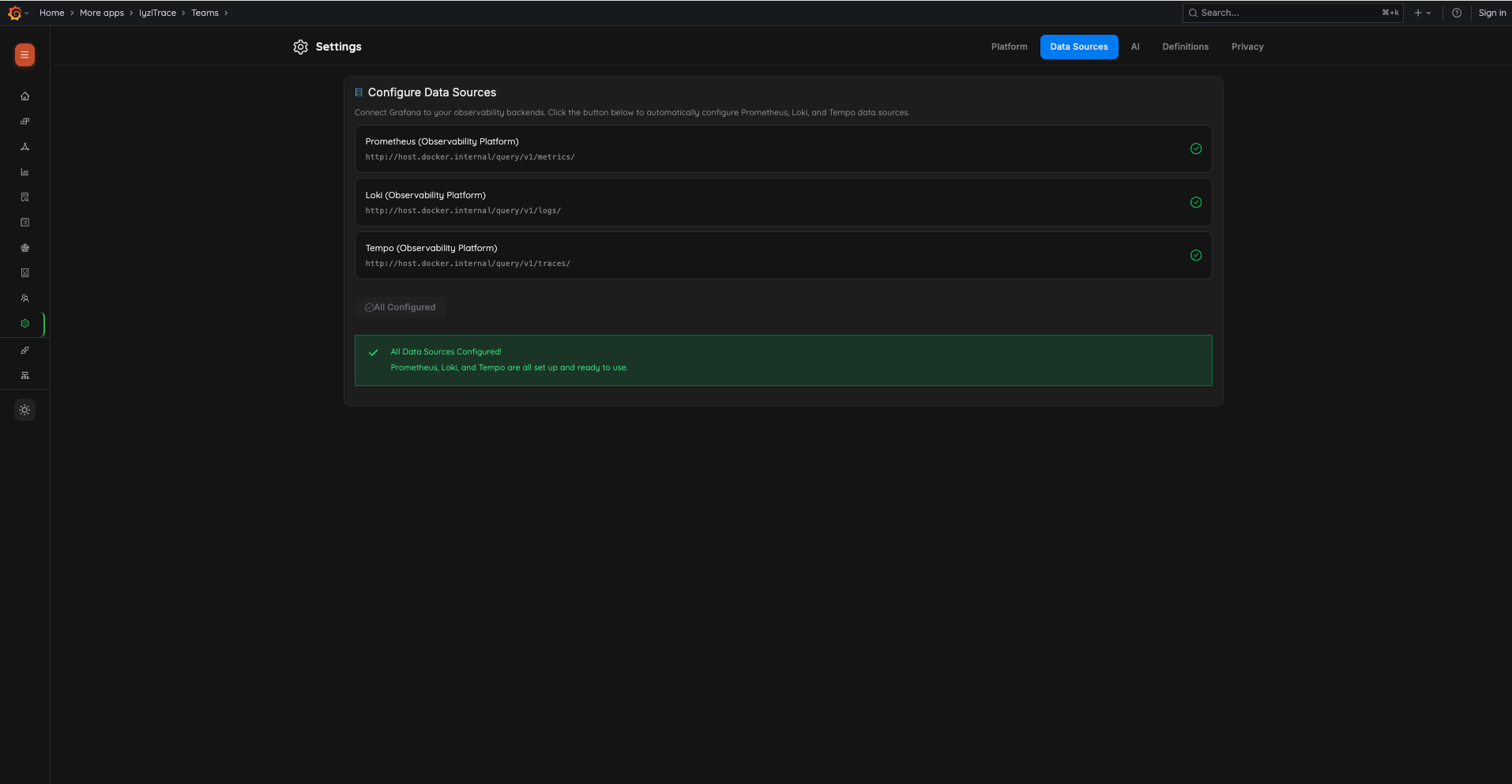Image resolution: width=1512 pixels, height=784 pixels.
Task: Open the AI settings tab
Action: [x=1135, y=47]
